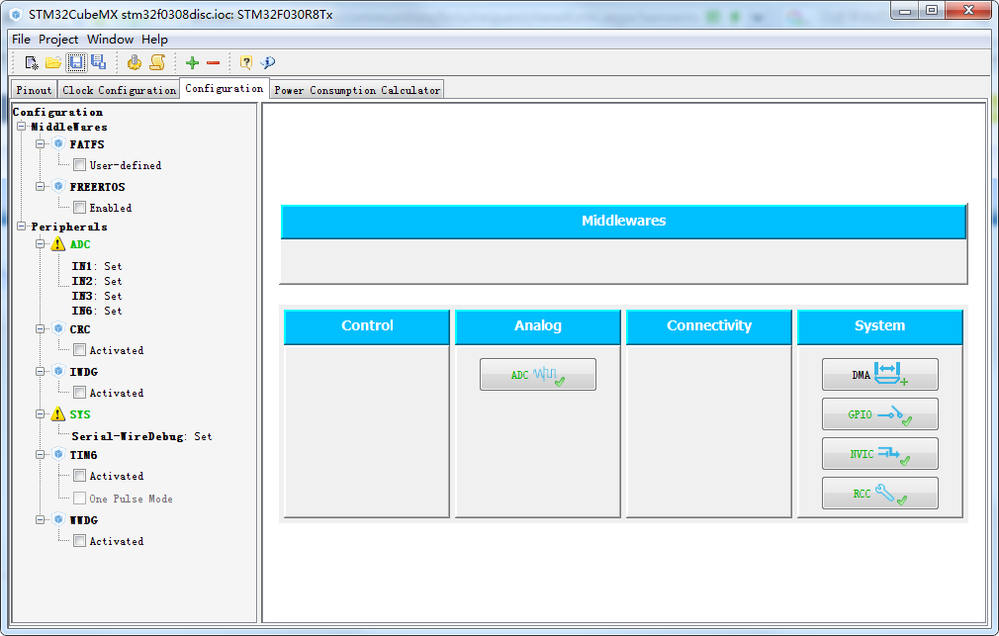Image resolution: width=999 pixels, height=636 pixels.
Task: Tick the WWDG Activated checkbox
Action: (80, 541)
